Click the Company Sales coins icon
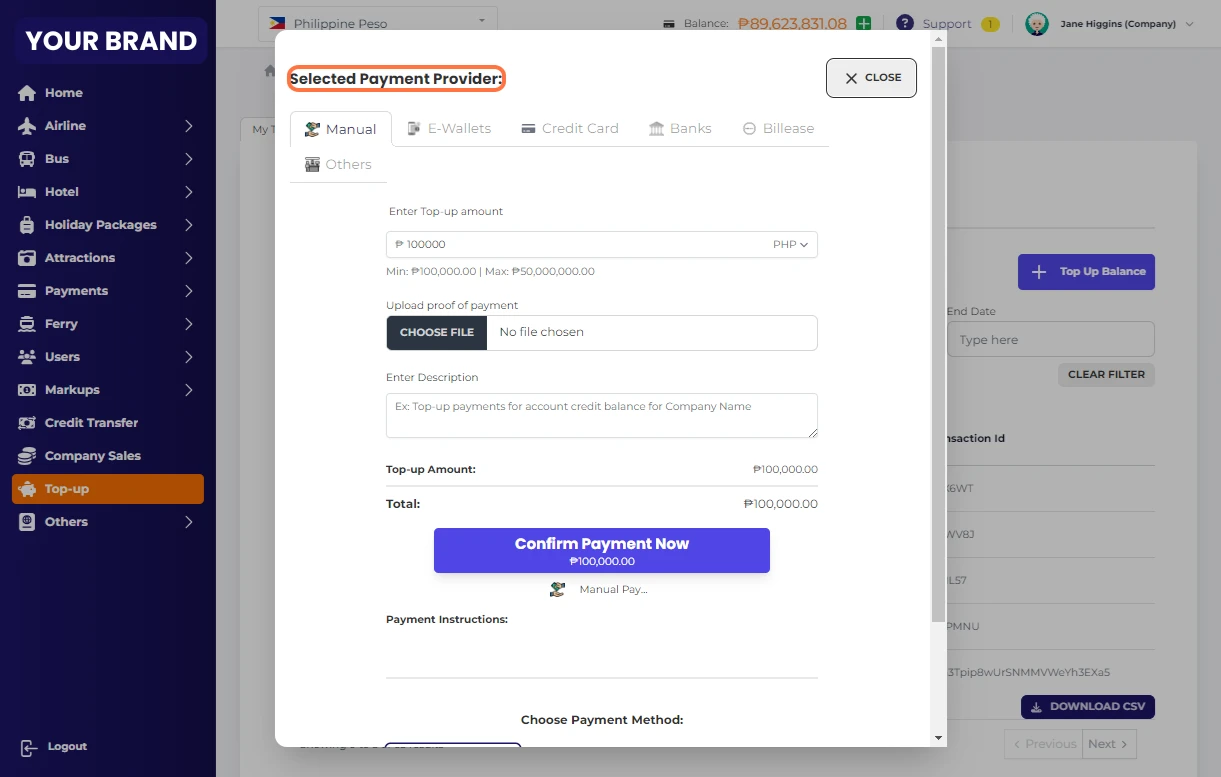 tap(27, 456)
